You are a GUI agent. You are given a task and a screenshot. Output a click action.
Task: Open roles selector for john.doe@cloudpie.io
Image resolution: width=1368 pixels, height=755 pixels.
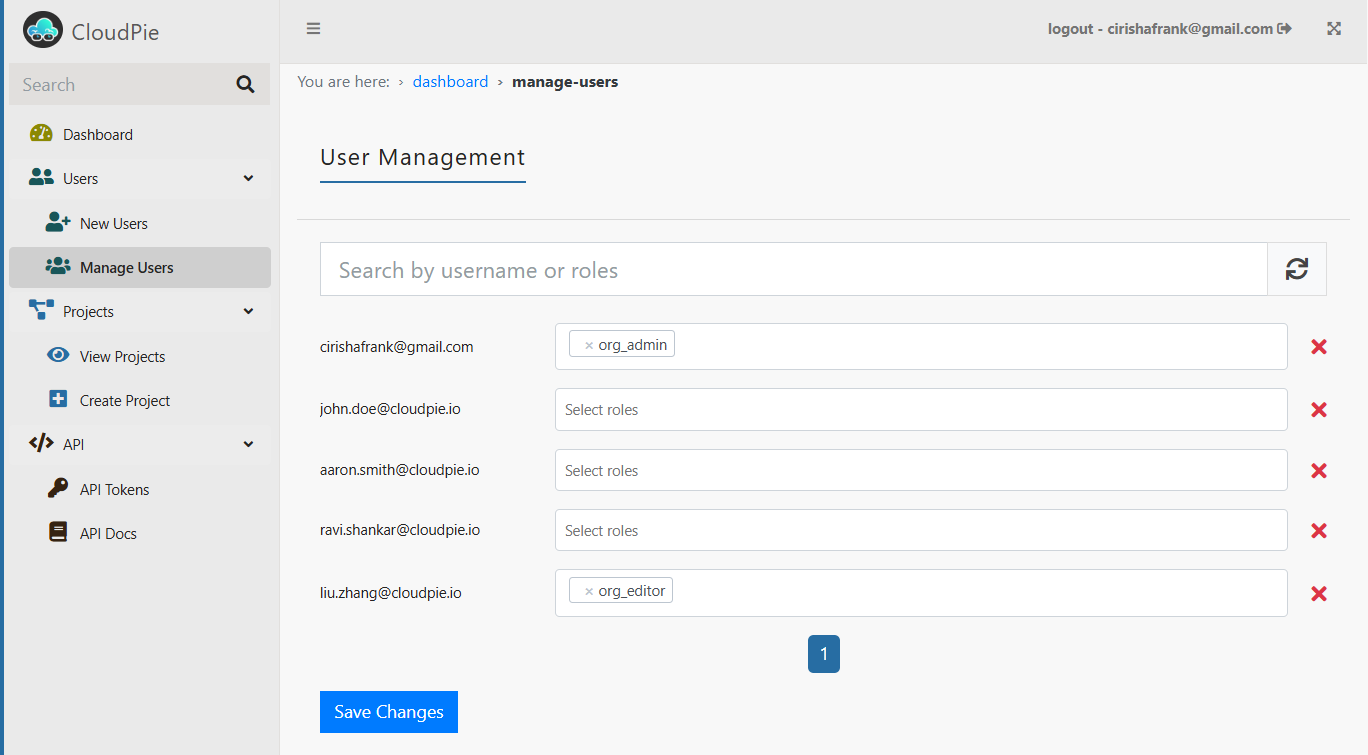coord(921,410)
